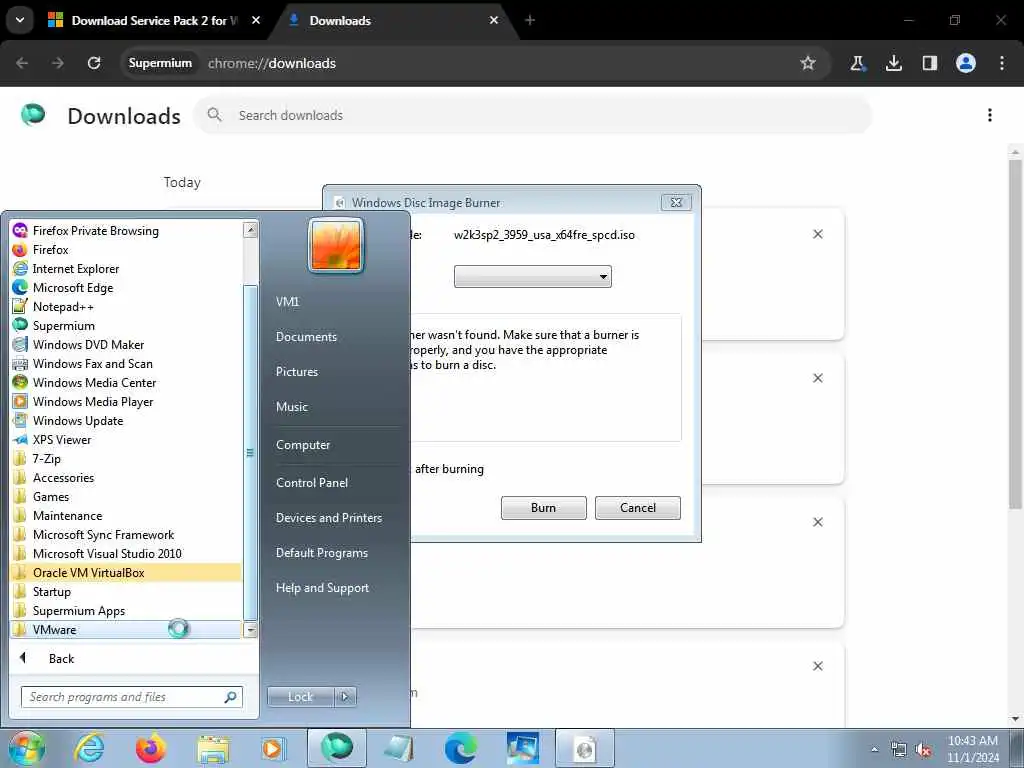
Task: Launch Windows Media Player from programs list
Action: tap(125, 401)
